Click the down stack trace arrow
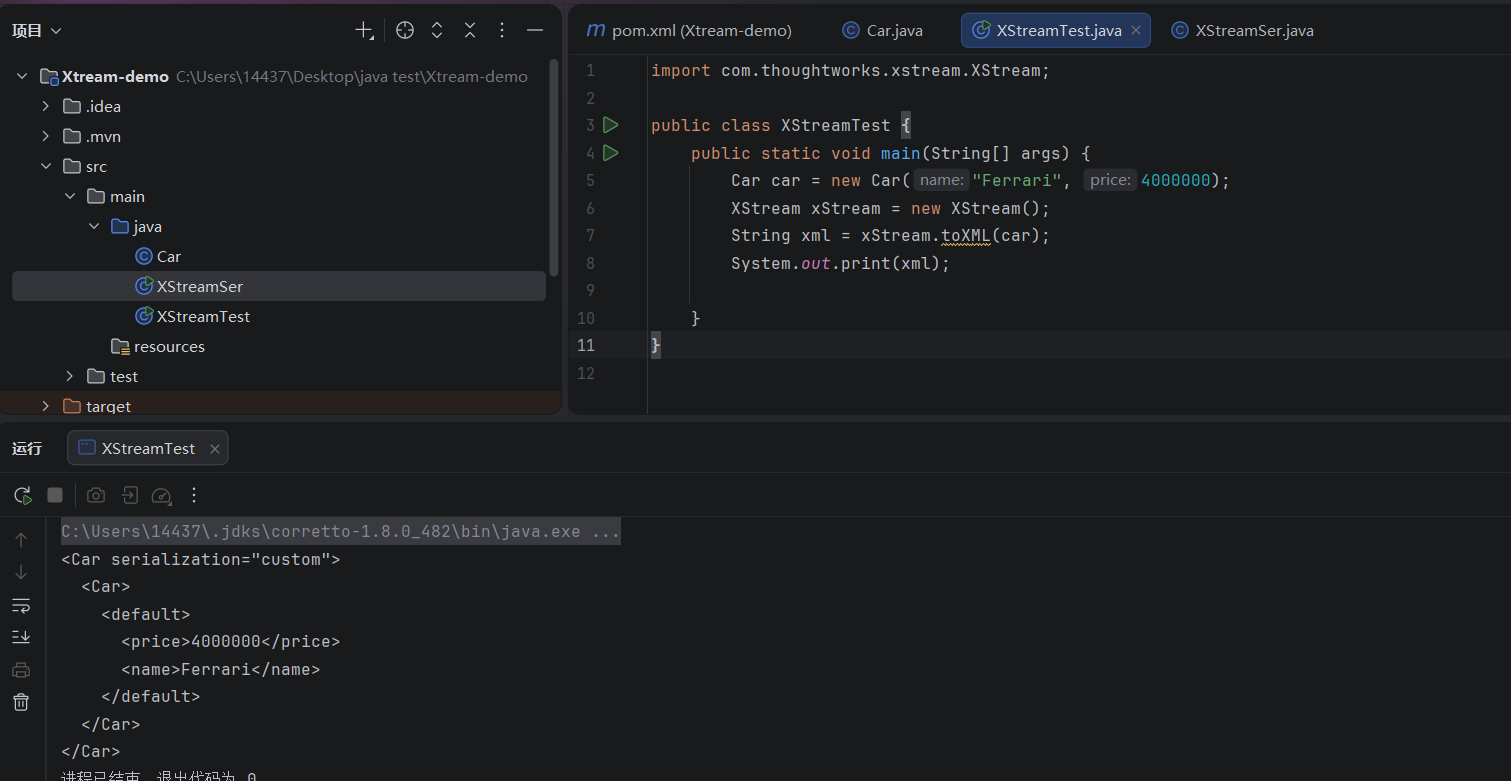This screenshot has width=1511, height=781. [21, 572]
